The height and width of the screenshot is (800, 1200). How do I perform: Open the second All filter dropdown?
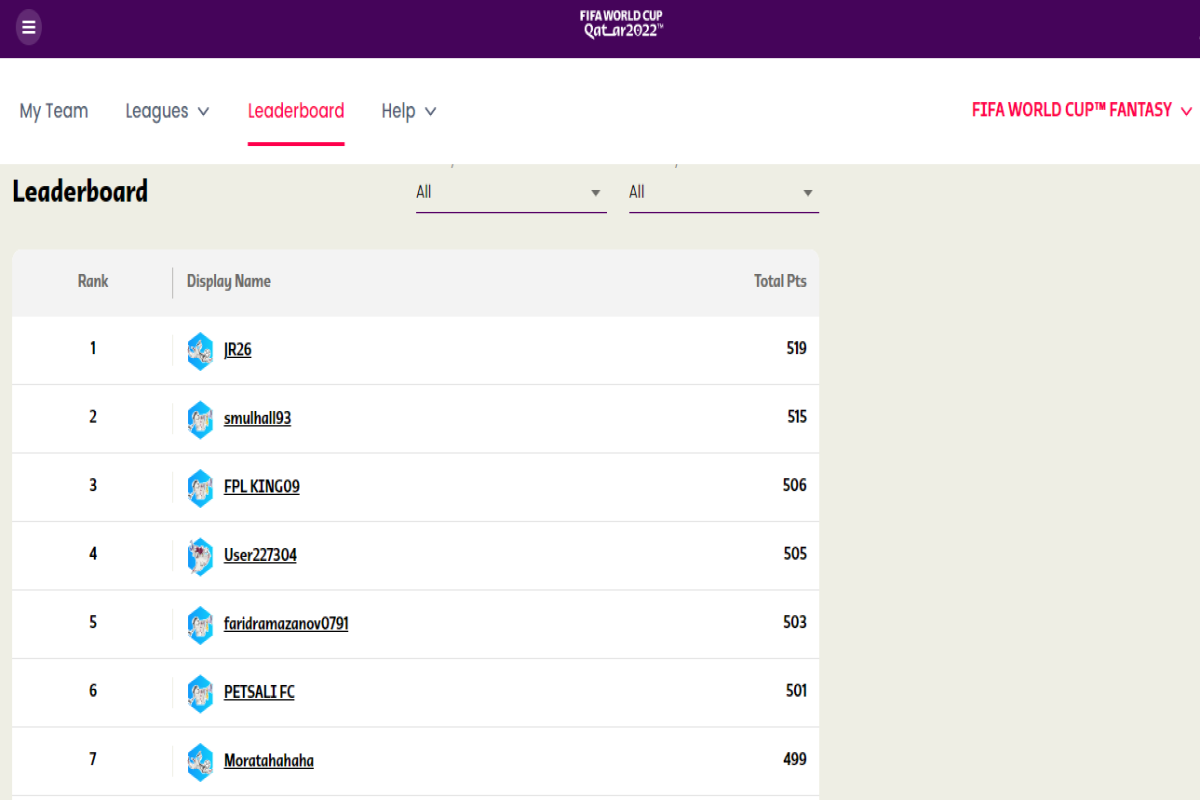(x=724, y=192)
